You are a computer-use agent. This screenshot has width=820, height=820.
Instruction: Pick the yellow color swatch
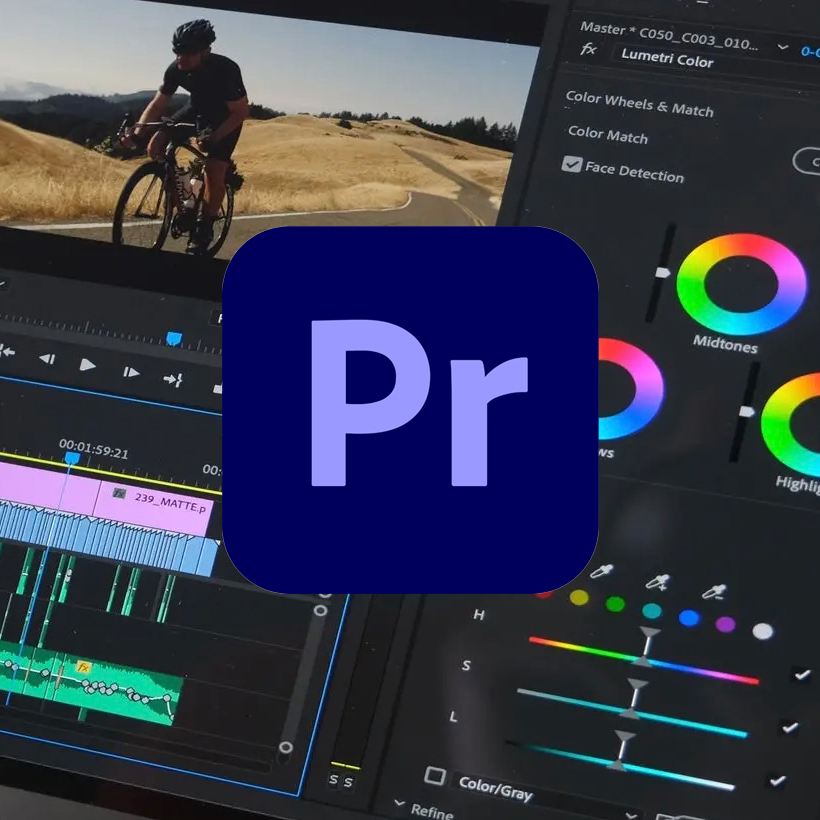click(579, 597)
